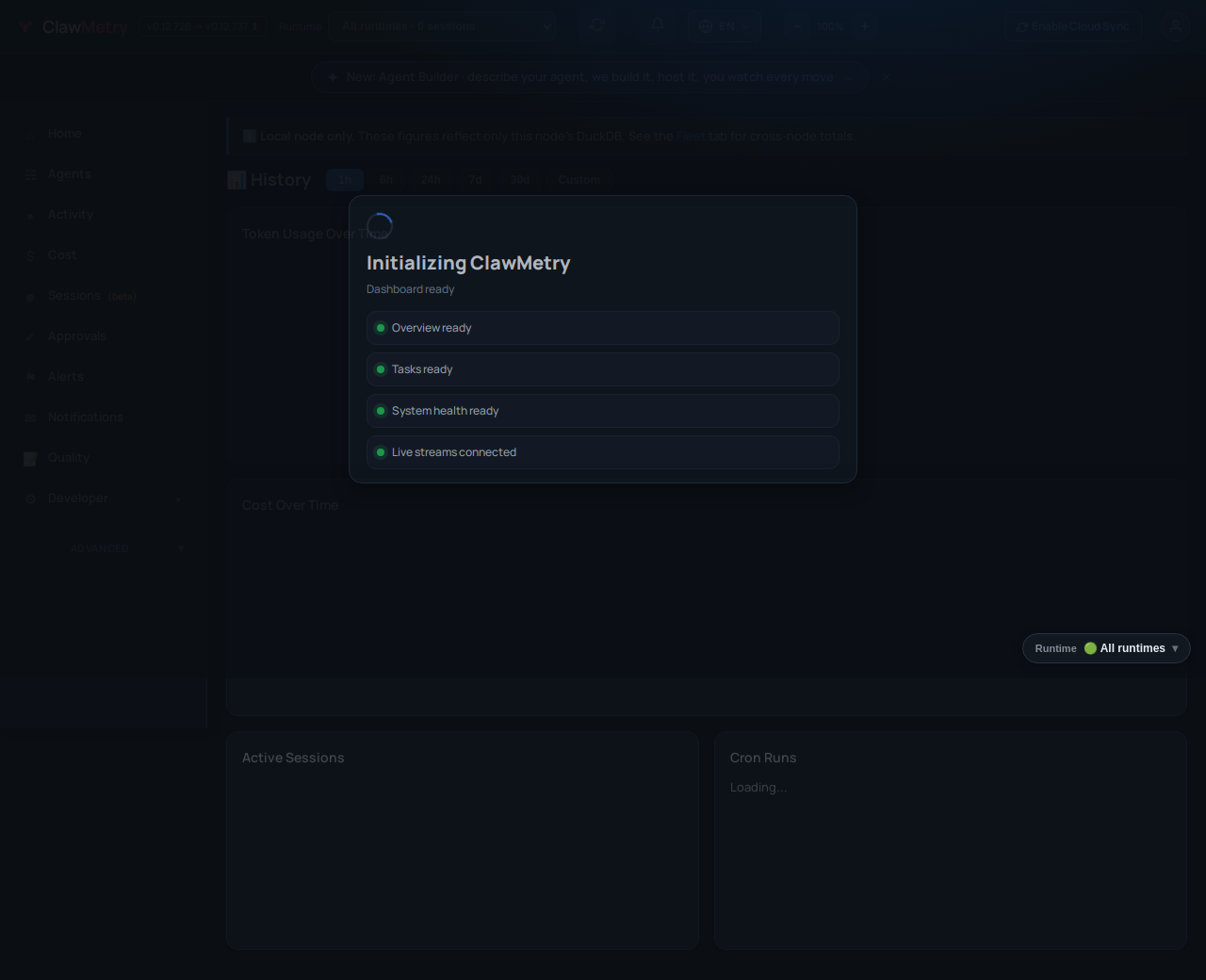Click the ClawMetry logo in the header
The width and height of the screenshot is (1206, 980).
click(75, 27)
